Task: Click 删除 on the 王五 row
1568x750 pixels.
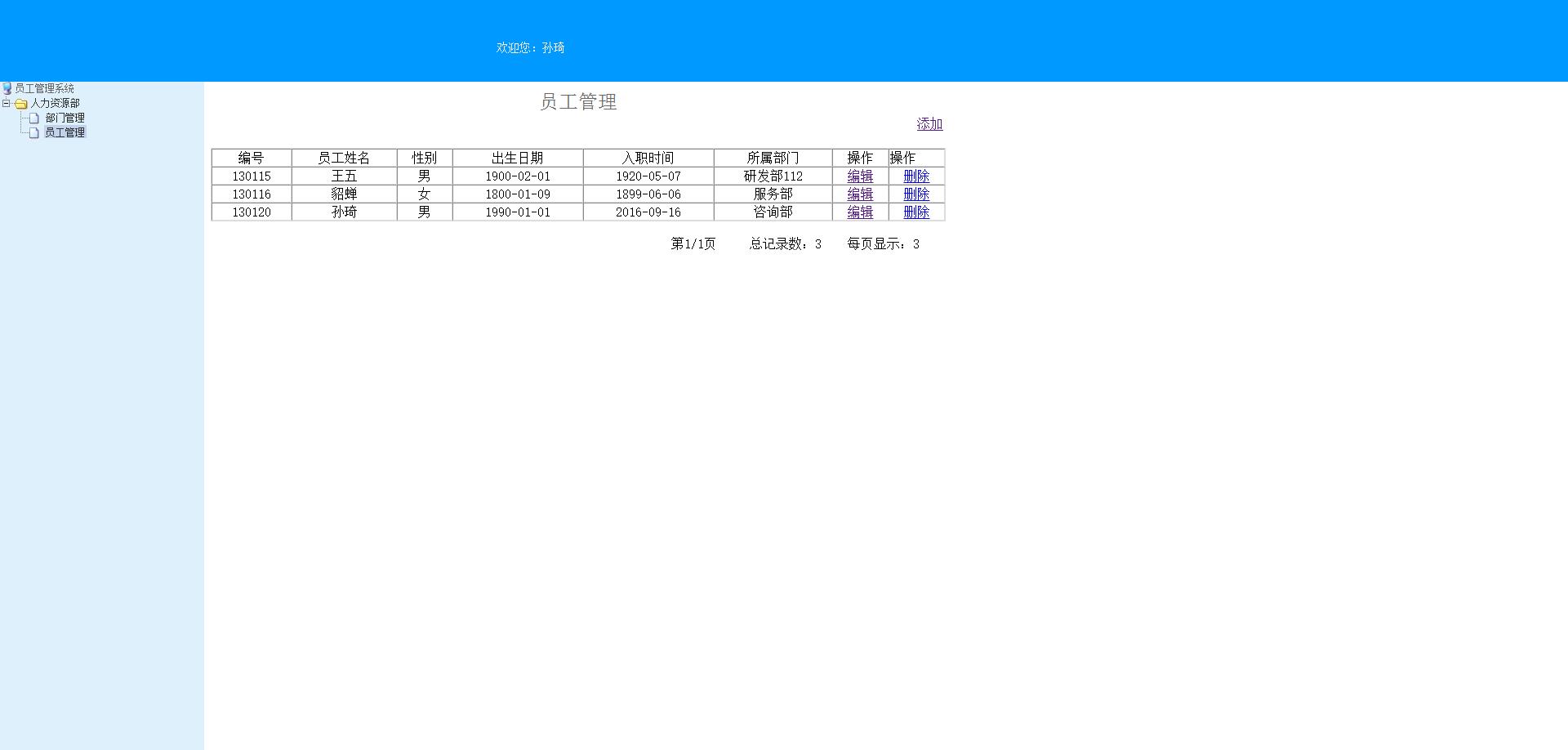Action: pyautogui.click(x=915, y=176)
